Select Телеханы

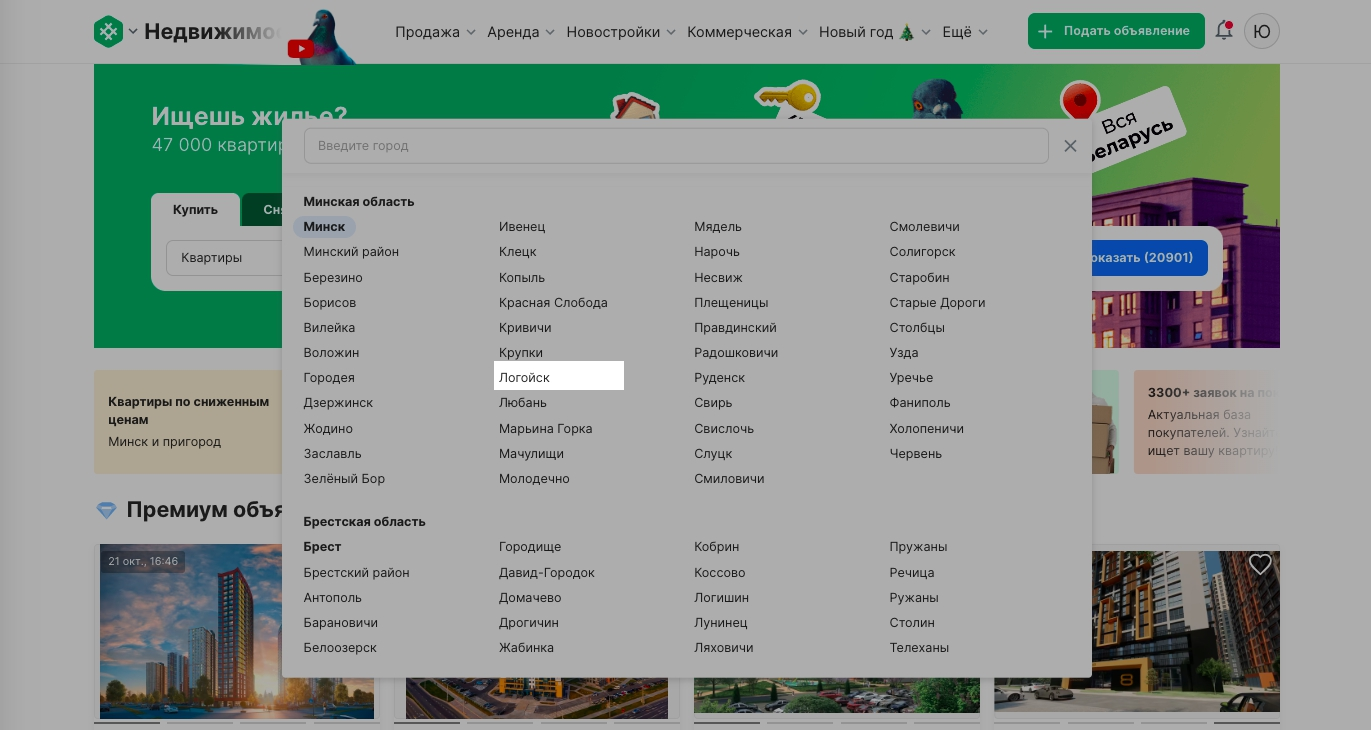click(x=919, y=648)
